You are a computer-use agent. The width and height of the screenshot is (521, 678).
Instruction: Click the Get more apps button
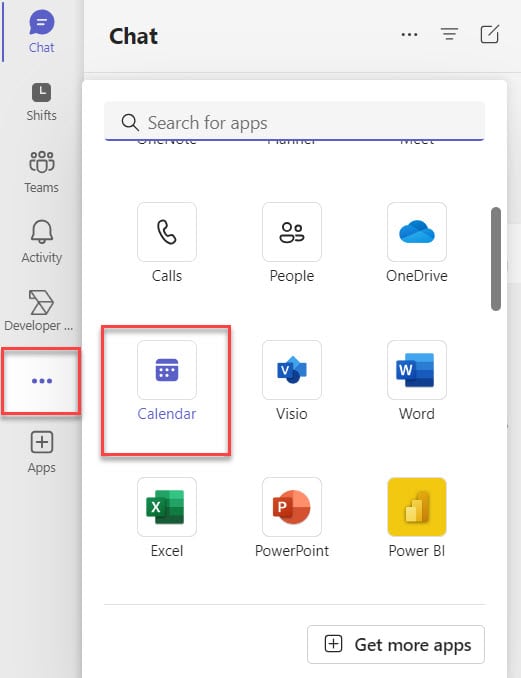tap(396, 644)
